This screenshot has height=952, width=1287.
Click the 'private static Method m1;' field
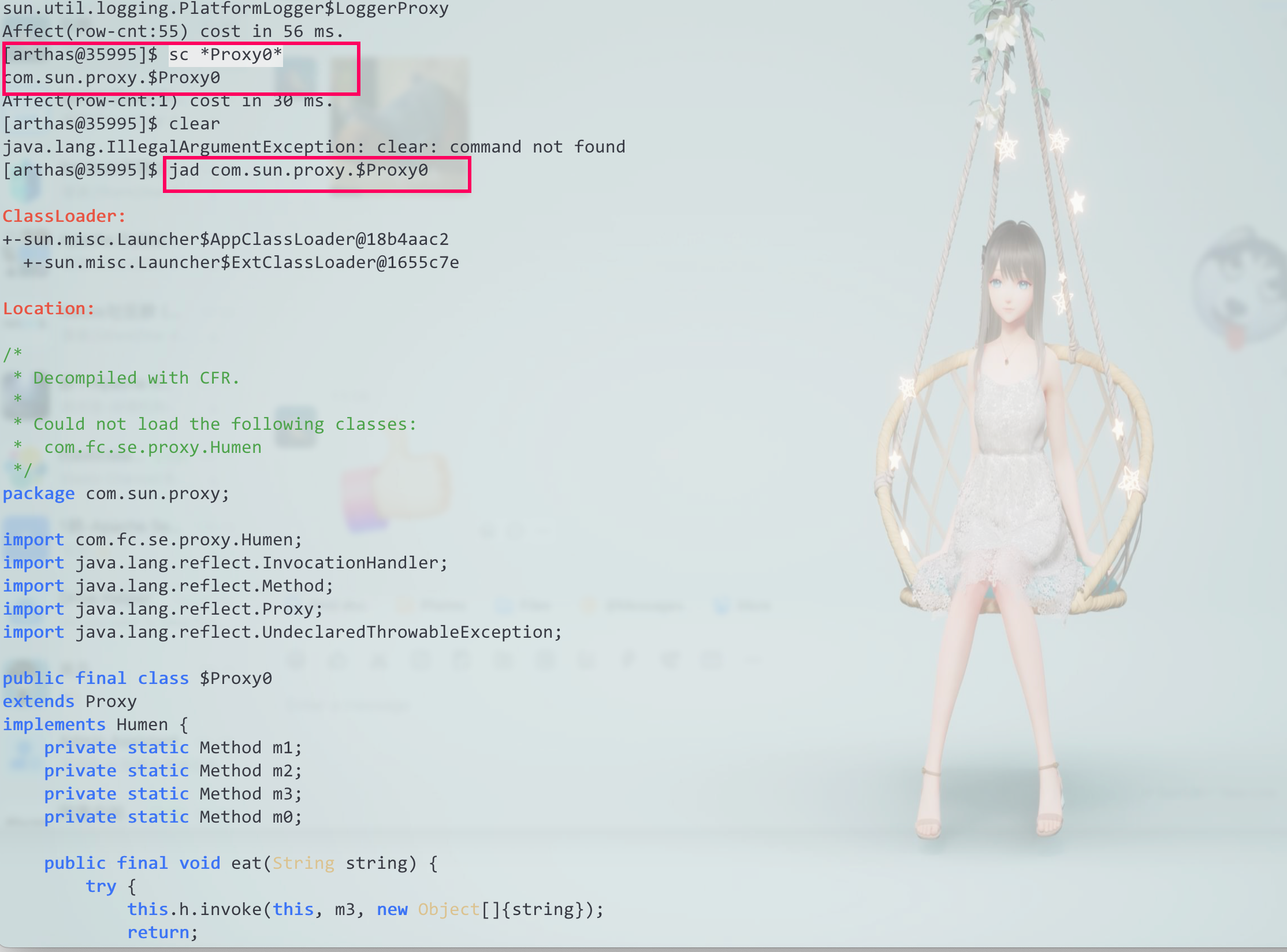173,748
